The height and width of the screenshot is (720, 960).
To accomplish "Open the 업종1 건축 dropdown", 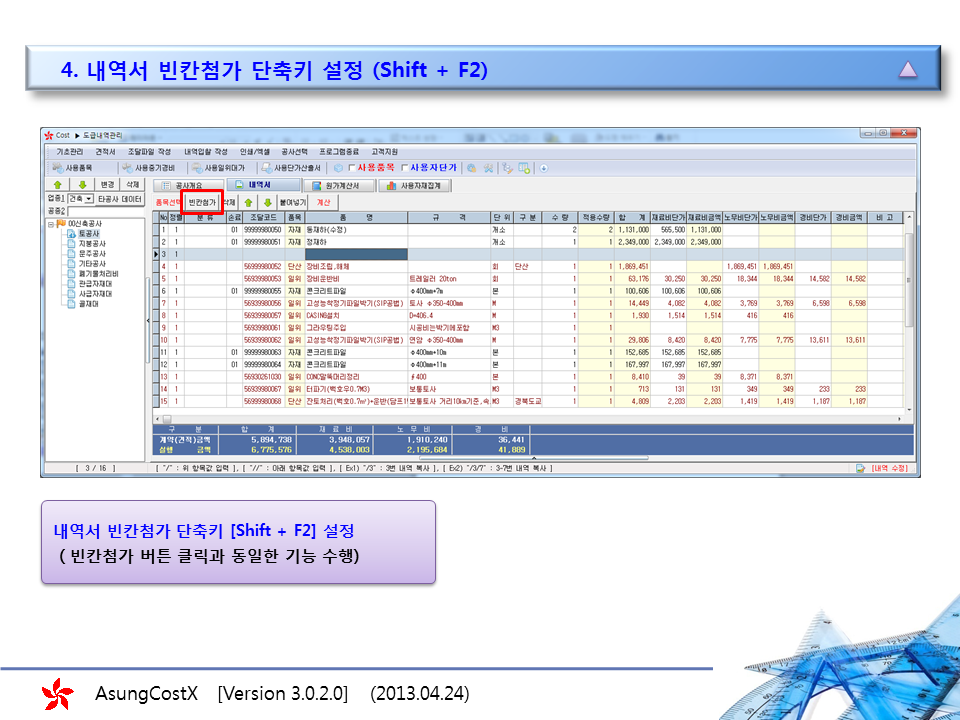I will click(88, 199).
